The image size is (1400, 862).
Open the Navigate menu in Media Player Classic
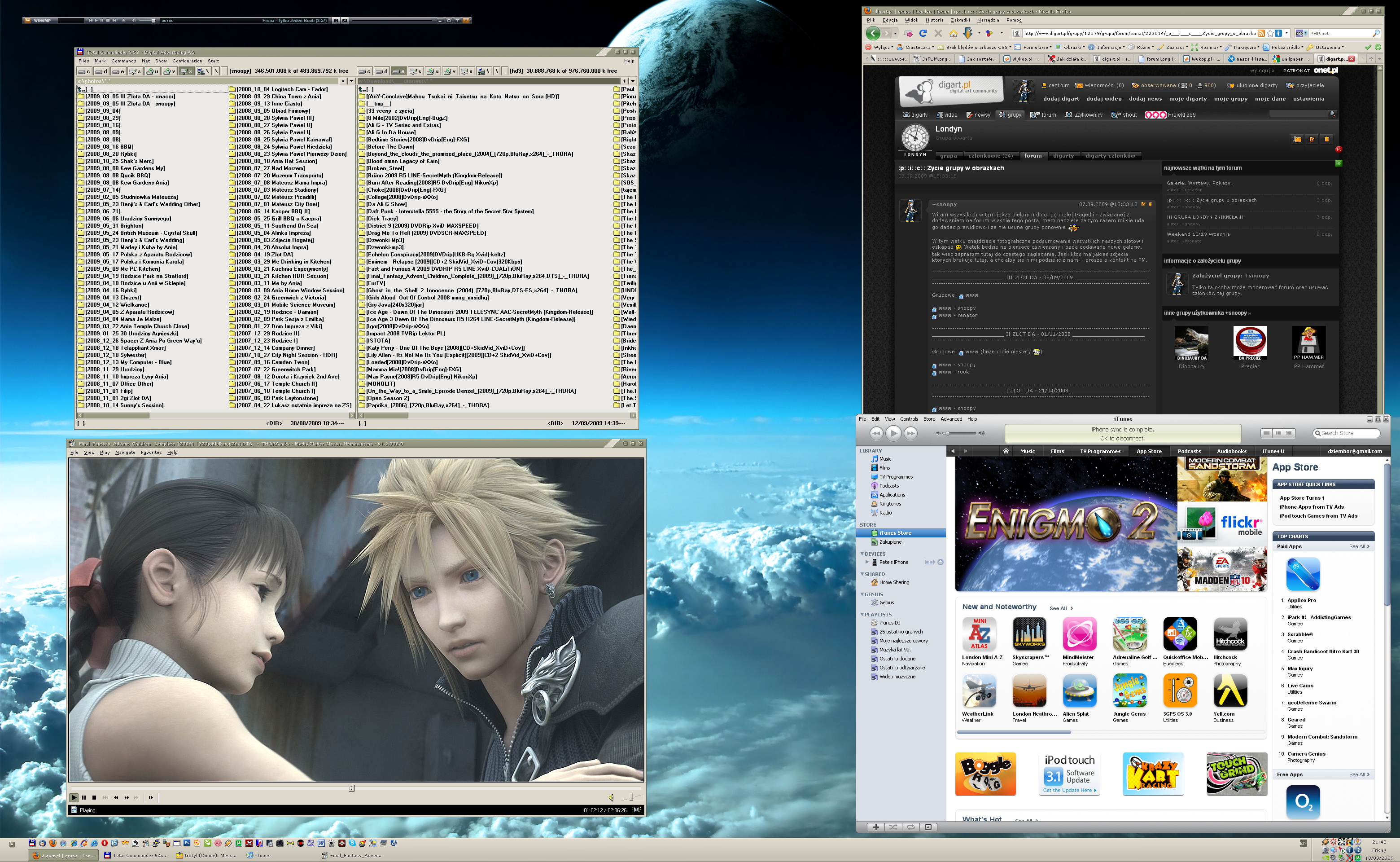[x=125, y=453]
